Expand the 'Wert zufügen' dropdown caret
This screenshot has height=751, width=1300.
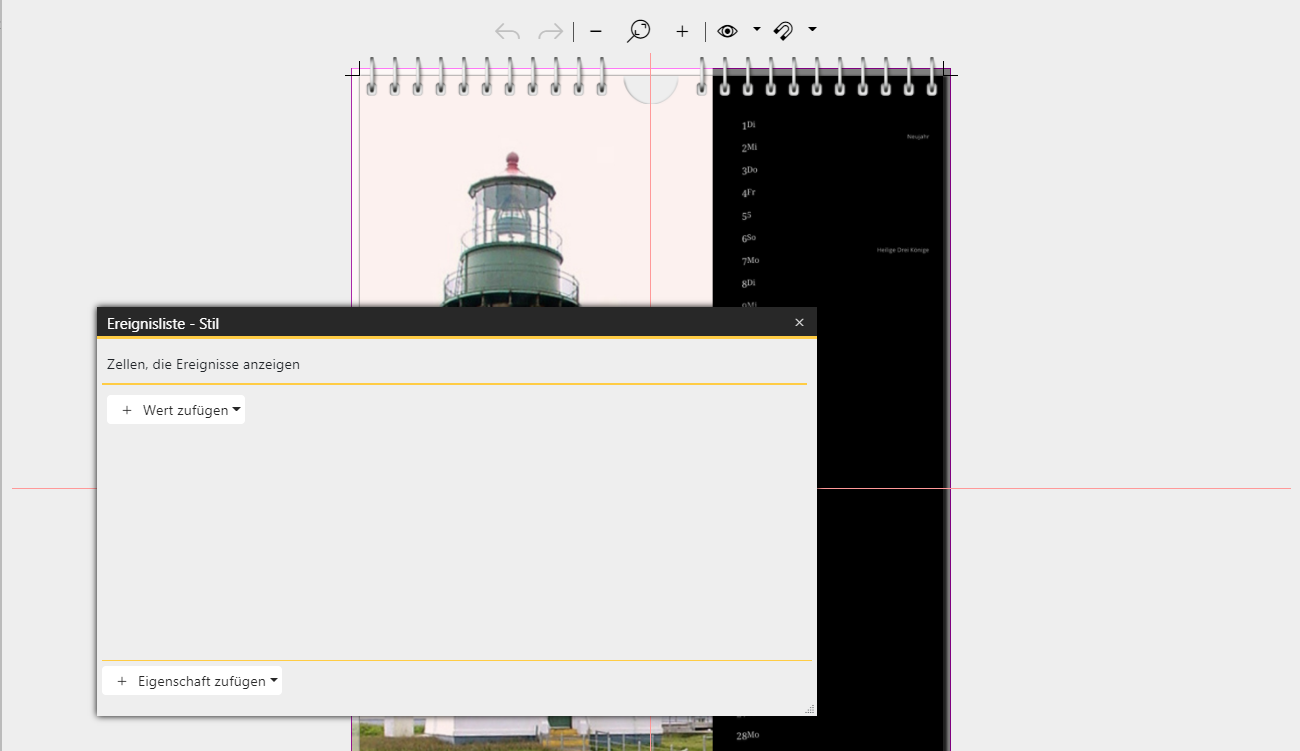coord(237,410)
